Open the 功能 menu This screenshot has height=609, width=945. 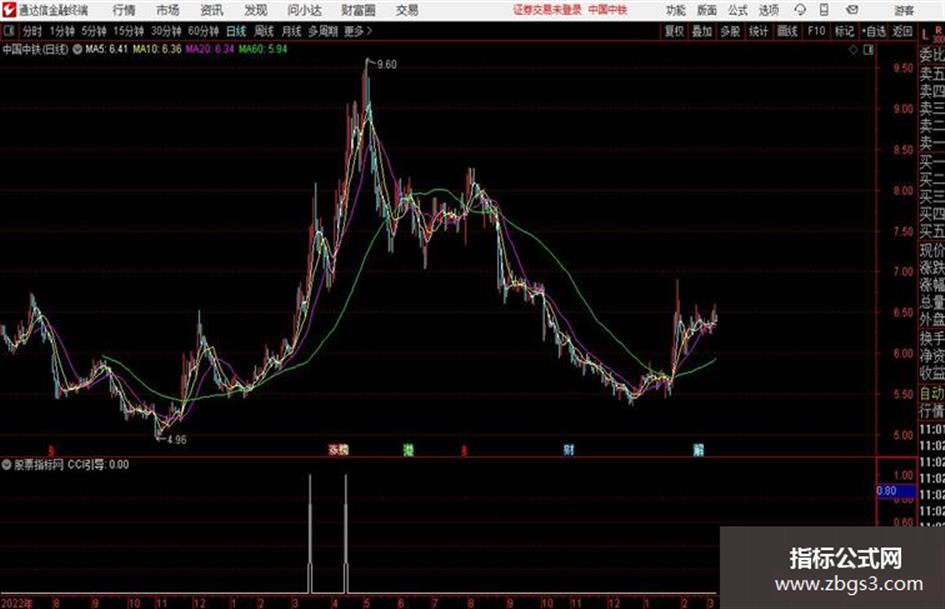676,10
